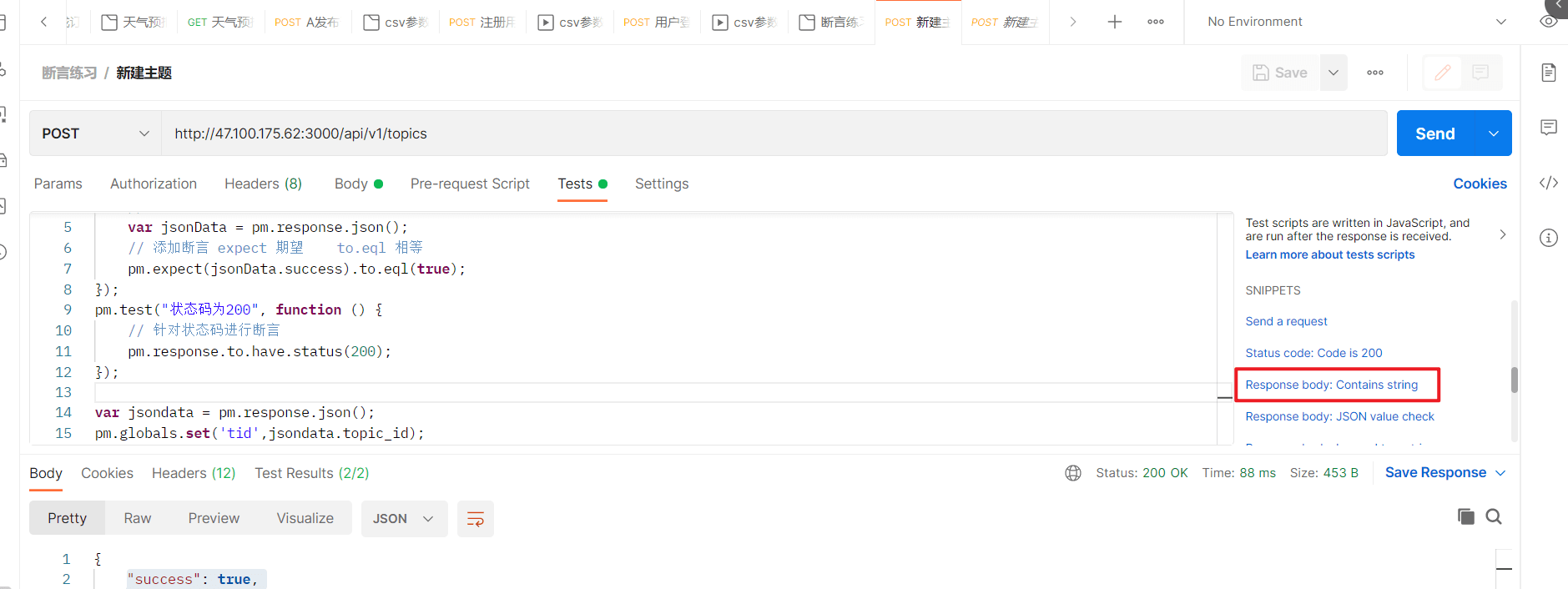Select the Pretty response view
1568x589 pixels.
pos(67,519)
